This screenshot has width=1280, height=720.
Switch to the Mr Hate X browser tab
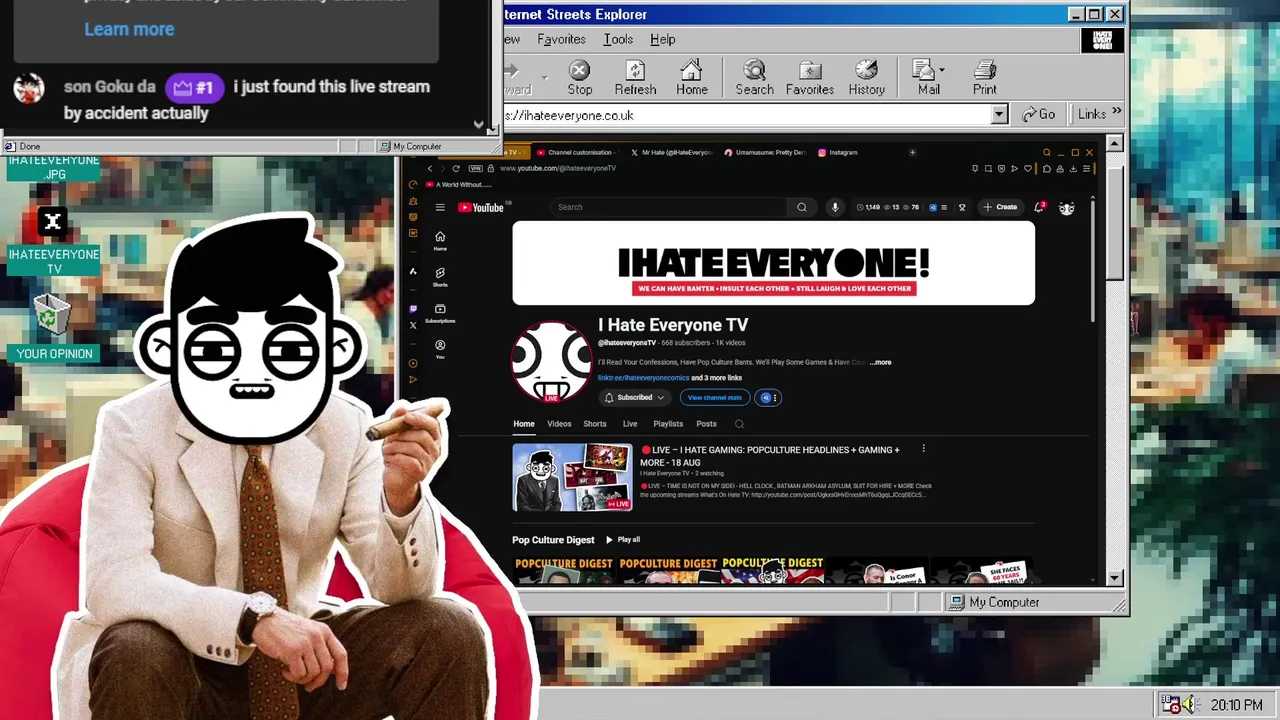pos(671,152)
